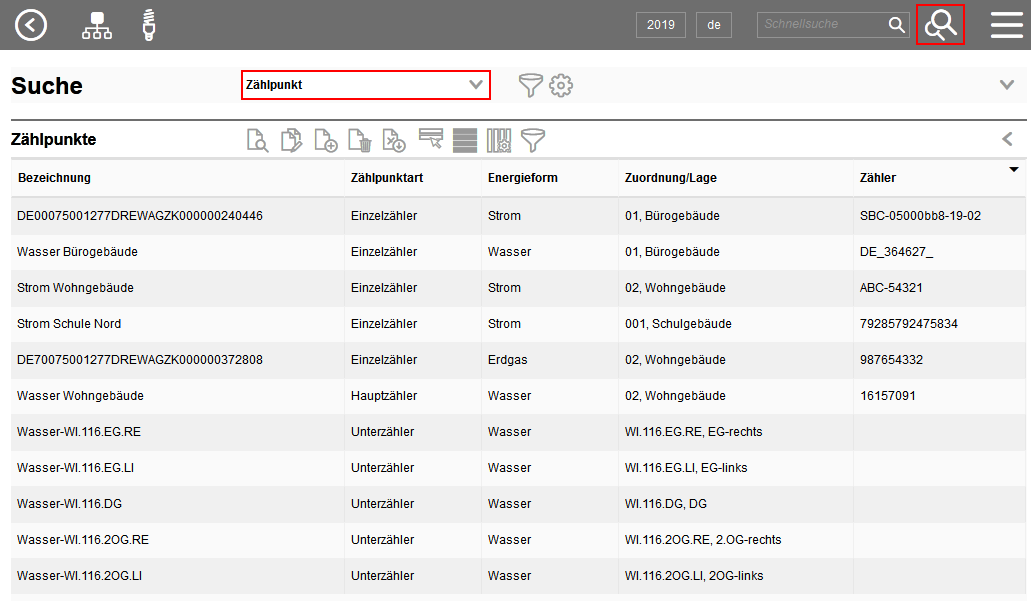1031x601 pixels.
Task: Add a new Zählpunkt record
Action: (326, 140)
